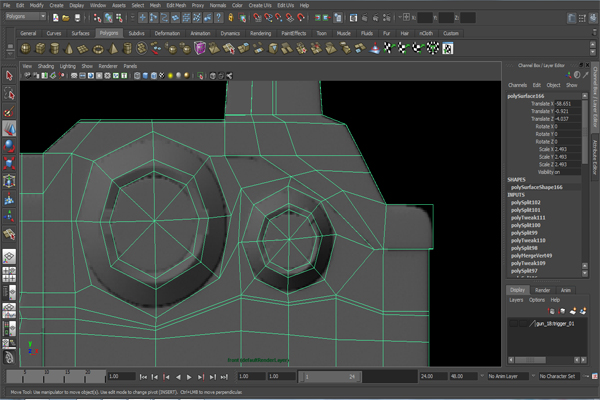The width and height of the screenshot is (600, 400).
Task: Switch to single perspective view layout
Action: (9, 256)
